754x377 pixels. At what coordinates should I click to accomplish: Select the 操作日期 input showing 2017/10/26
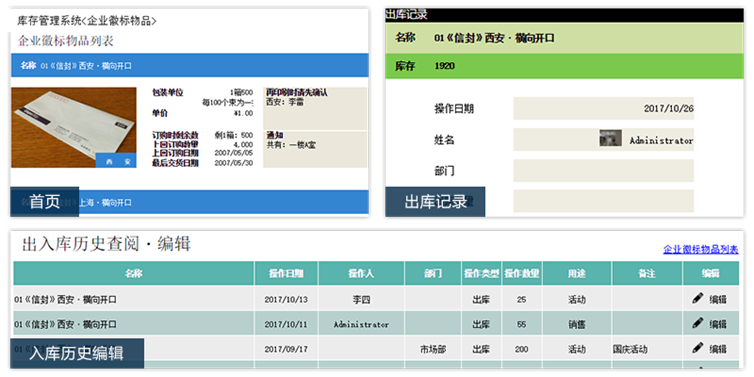(603, 108)
